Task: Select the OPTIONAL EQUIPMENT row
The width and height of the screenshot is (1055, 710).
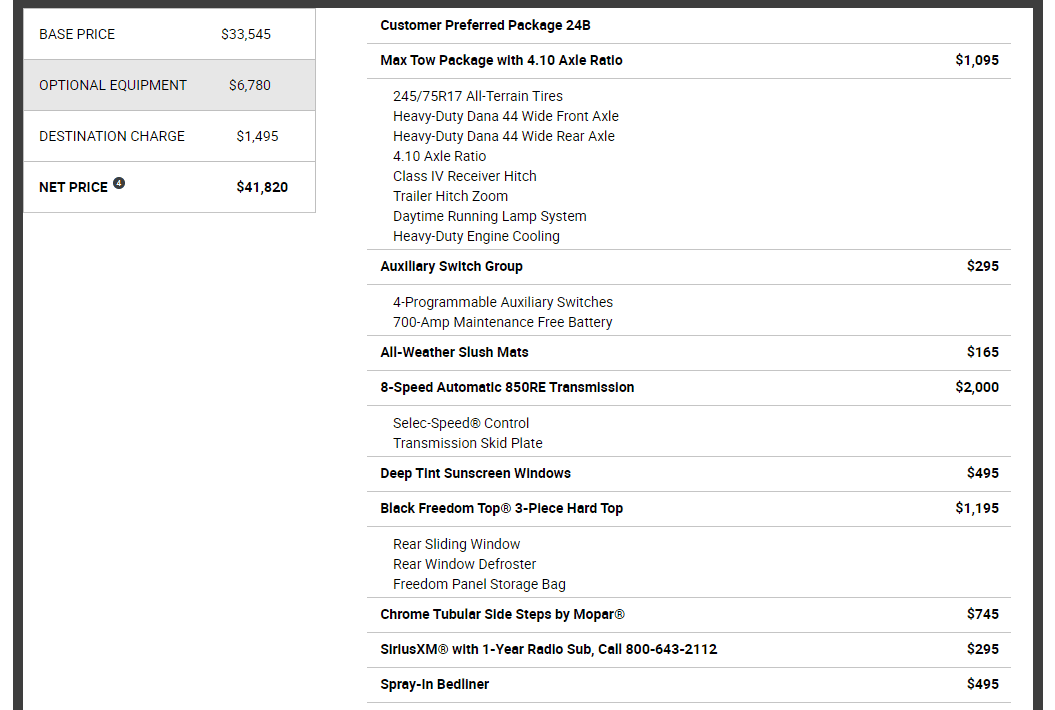Action: (x=170, y=85)
